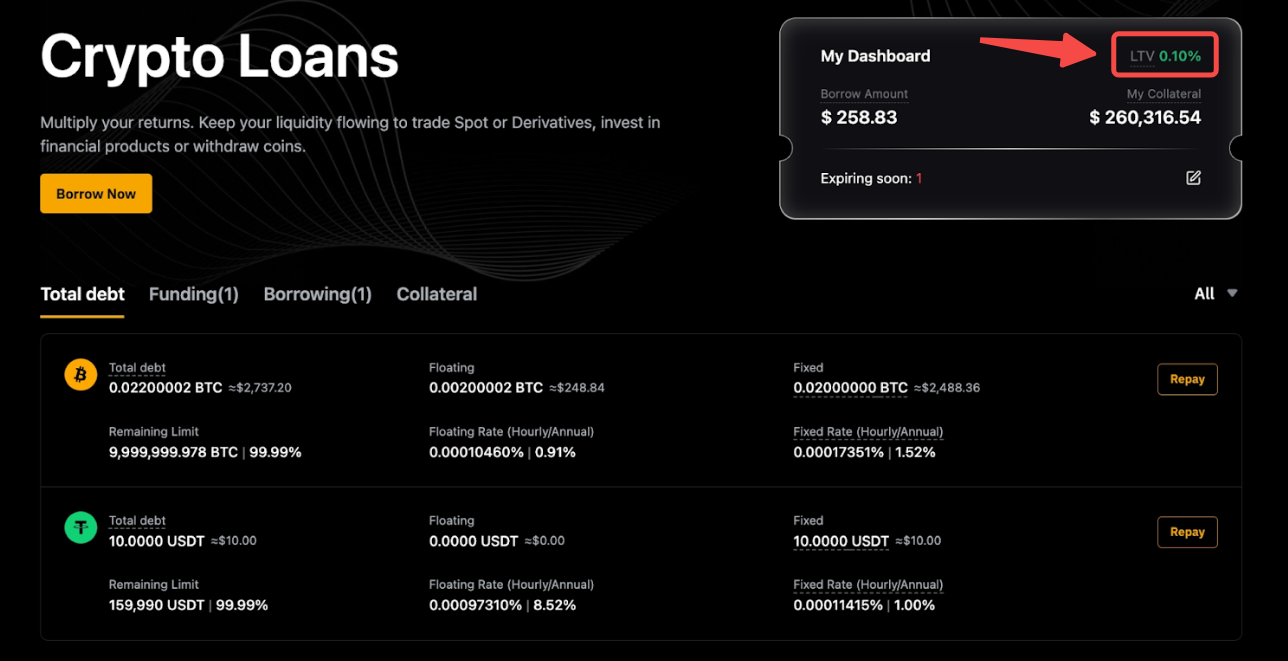This screenshot has width=1288, height=661.
Task: Click the My Collateral value $260,316.54
Action: (1145, 118)
